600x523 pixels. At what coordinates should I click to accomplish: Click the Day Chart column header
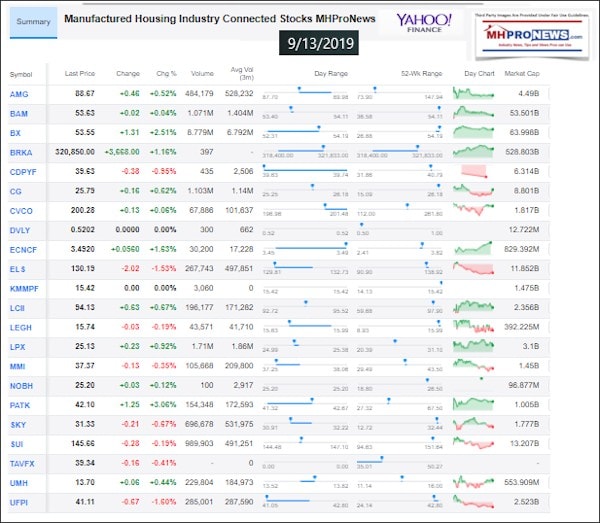coord(479,73)
